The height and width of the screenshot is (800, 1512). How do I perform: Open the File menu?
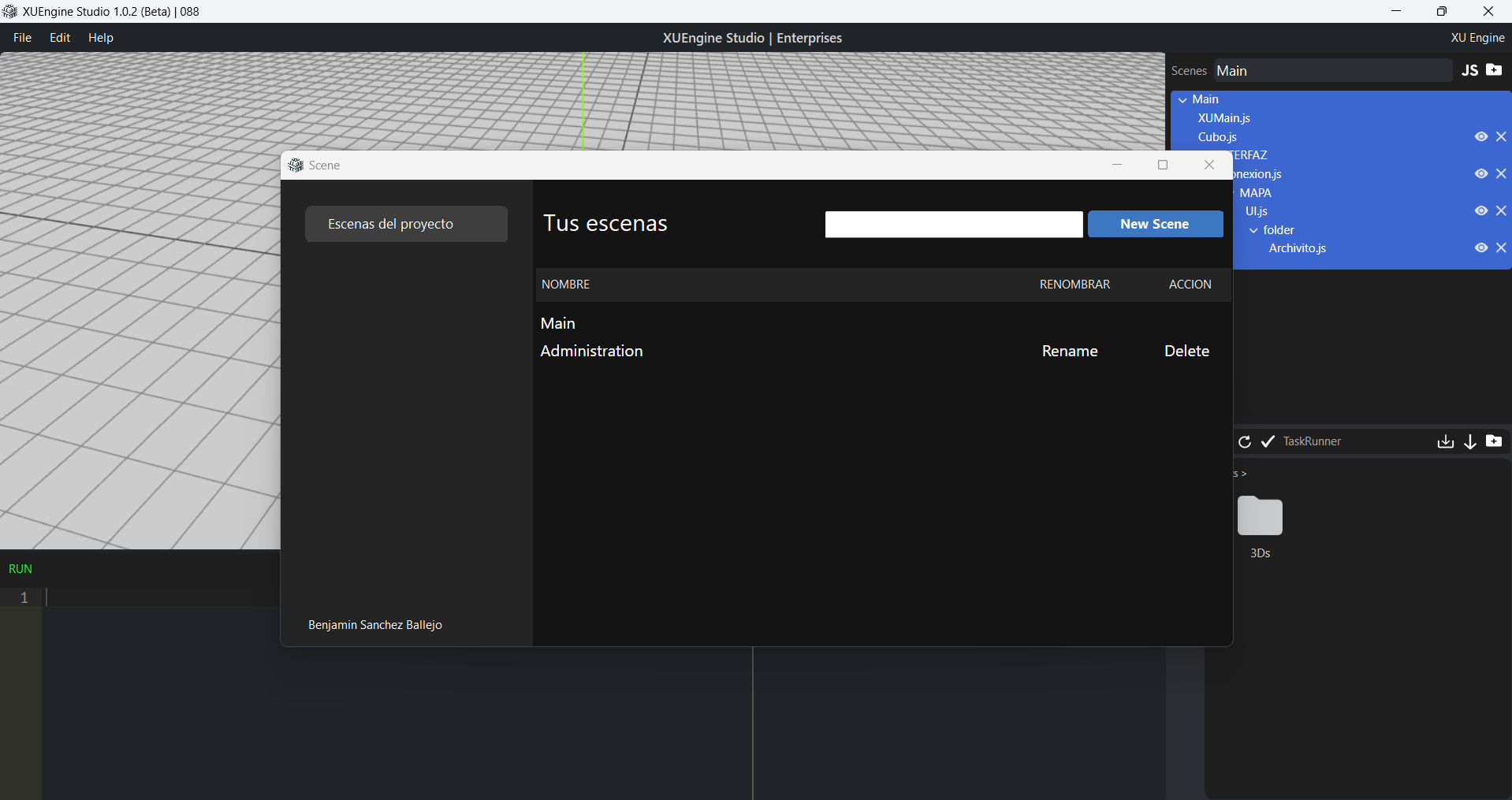(x=22, y=38)
